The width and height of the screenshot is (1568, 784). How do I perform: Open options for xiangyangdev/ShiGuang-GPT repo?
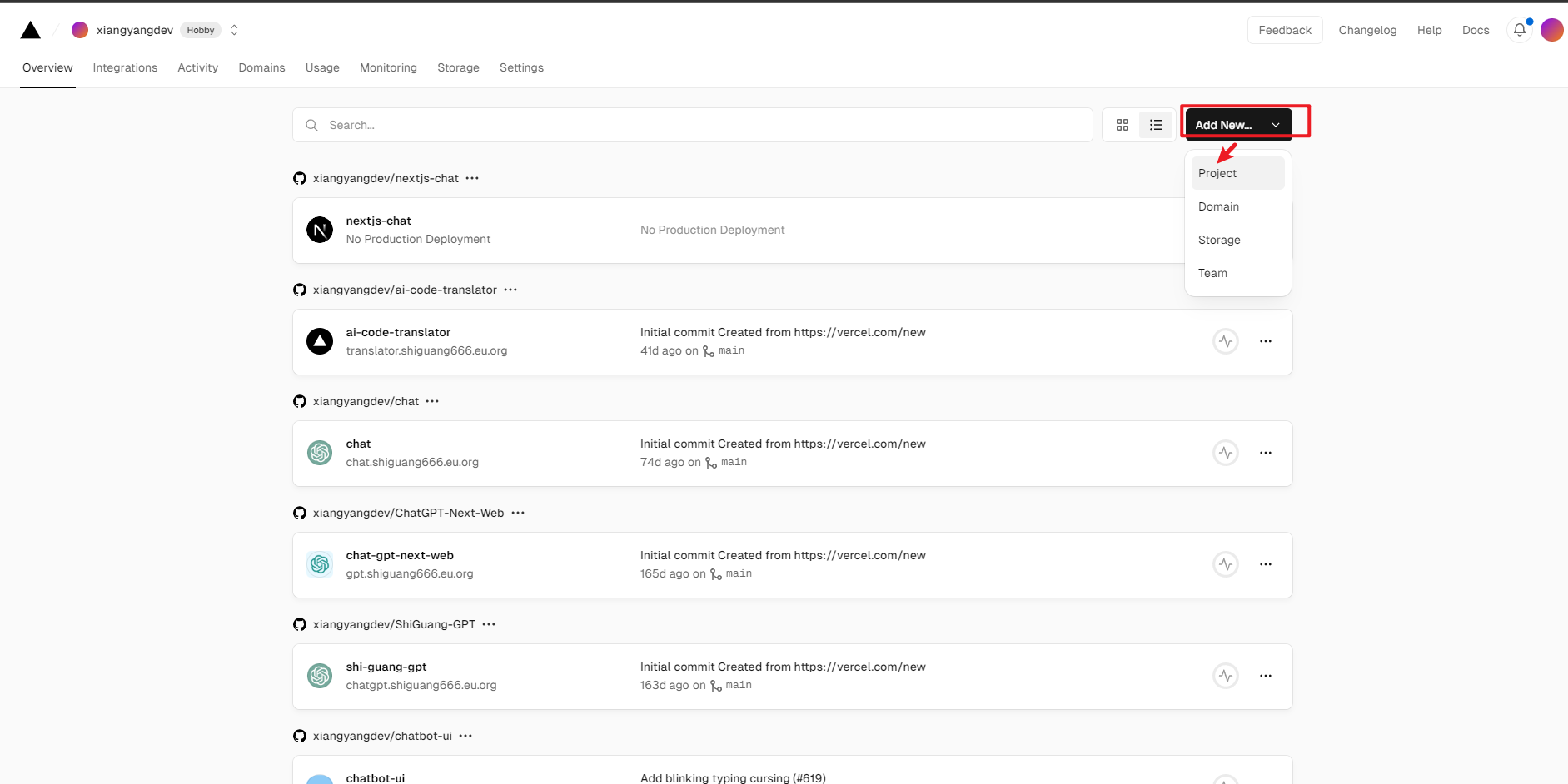[x=489, y=624]
